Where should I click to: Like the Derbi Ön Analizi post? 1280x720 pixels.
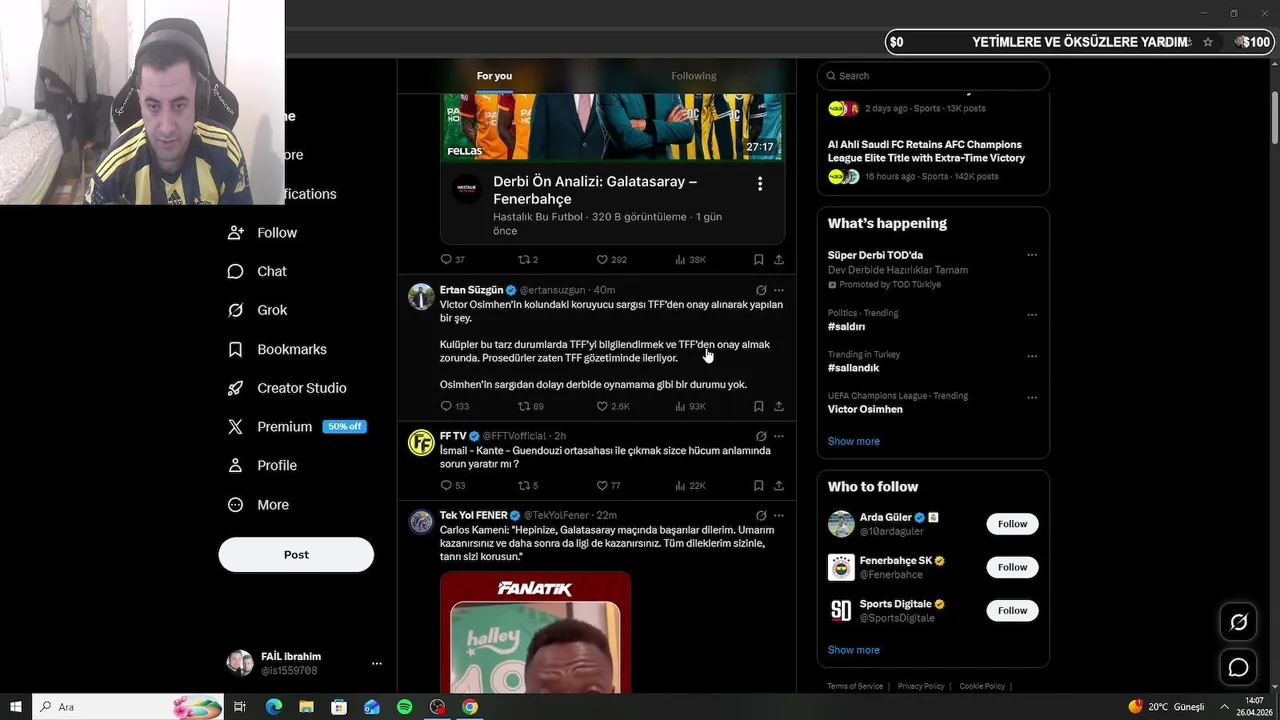click(x=611, y=260)
